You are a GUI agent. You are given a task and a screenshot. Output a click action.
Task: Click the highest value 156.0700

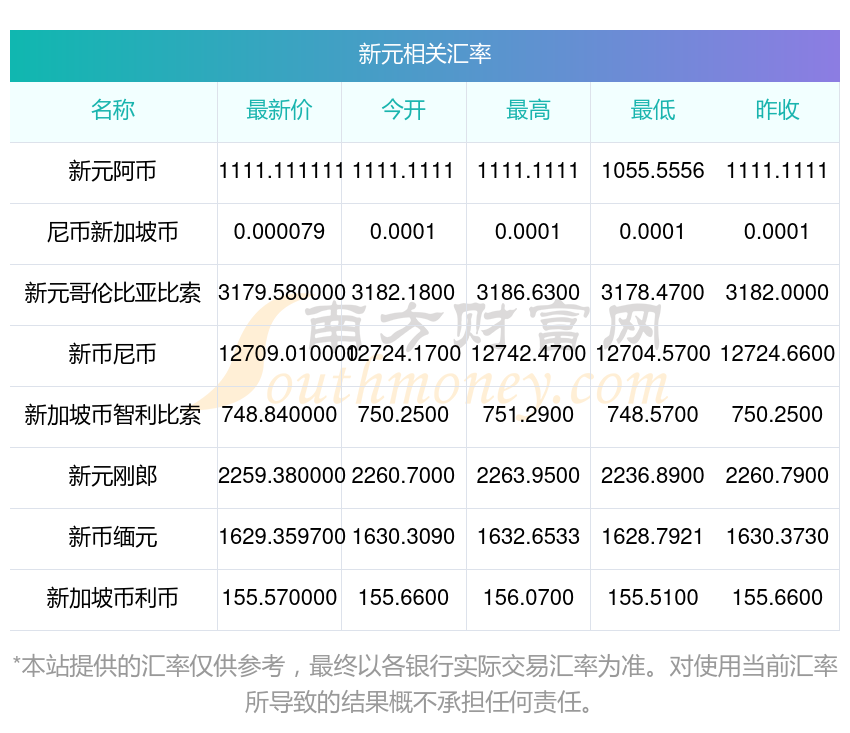tap(528, 598)
